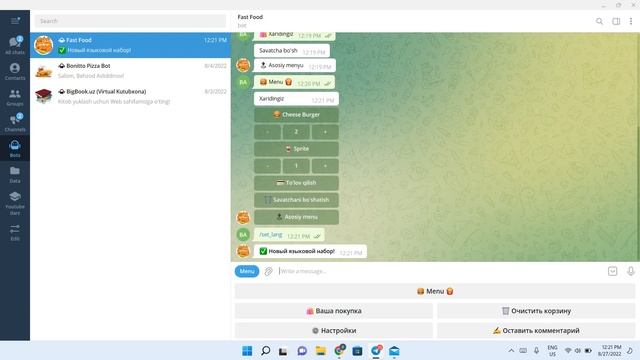Open the Mail app in taskbar

click(x=394, y=351)
